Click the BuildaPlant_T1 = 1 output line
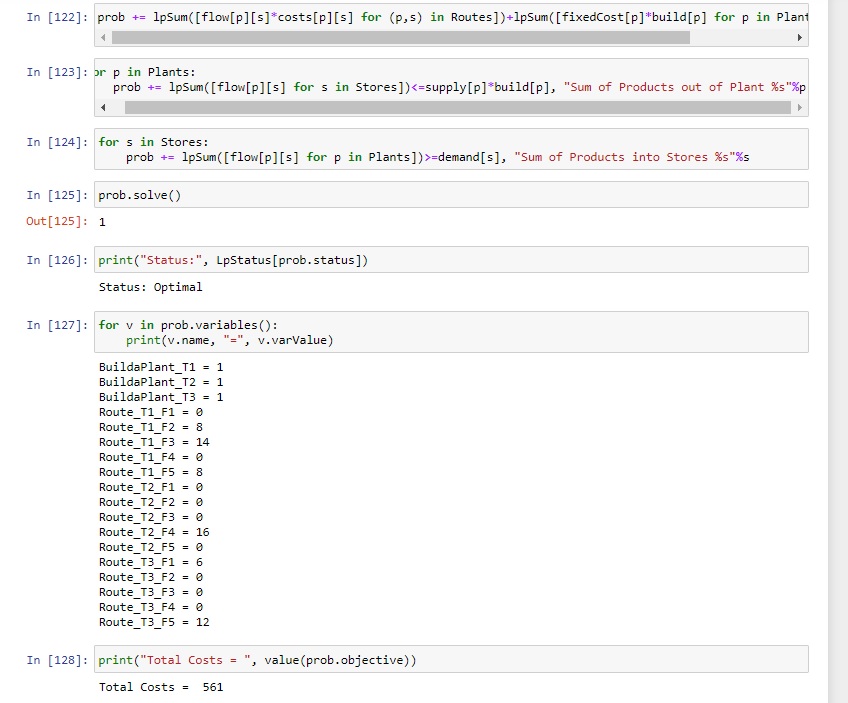This screenshot has height=703, width=848. pos(161,367)
